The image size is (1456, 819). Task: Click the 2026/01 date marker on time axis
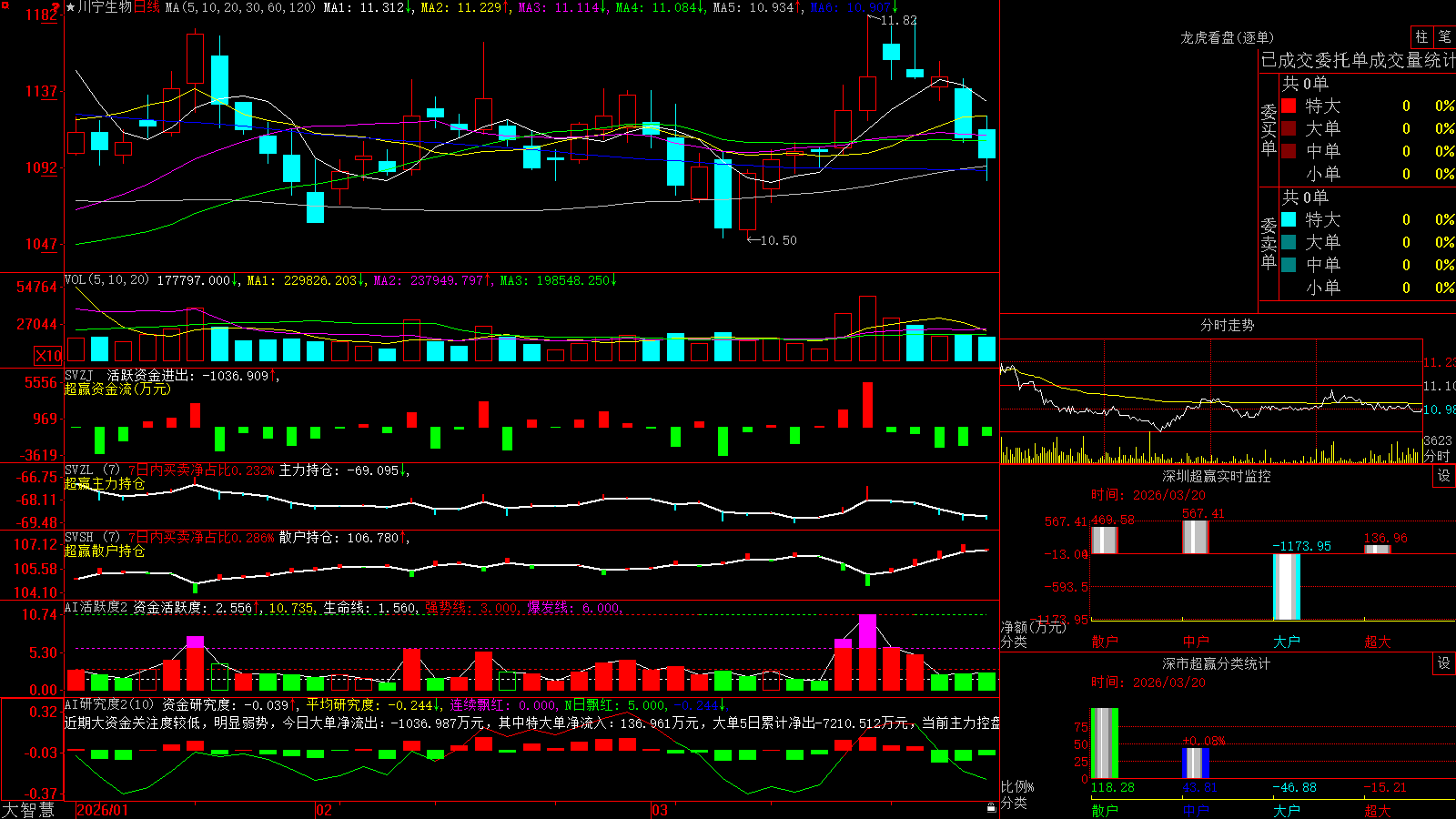[x=103, y=810]
